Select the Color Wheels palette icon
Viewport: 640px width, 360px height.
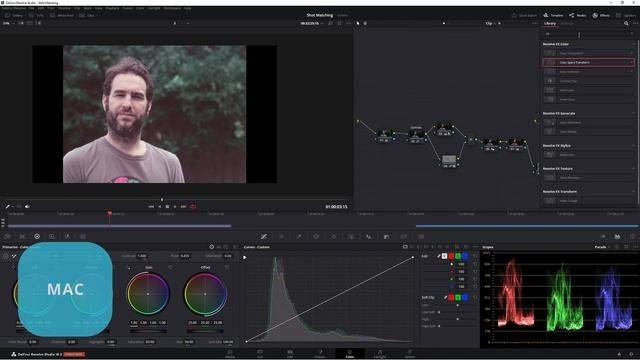pos(37,236)
